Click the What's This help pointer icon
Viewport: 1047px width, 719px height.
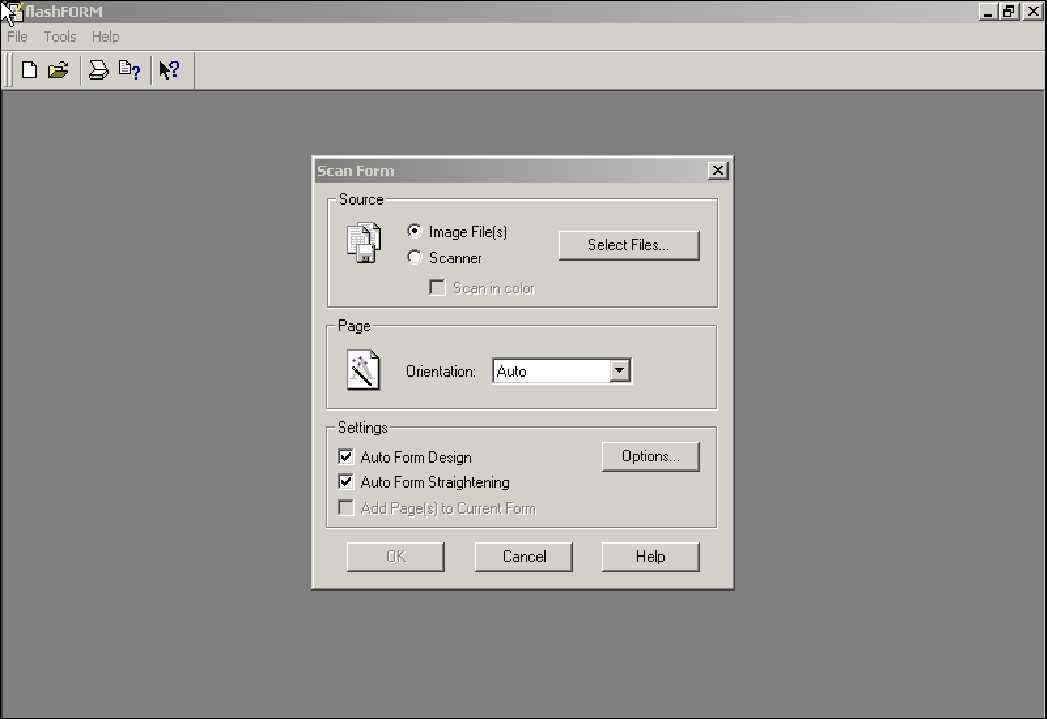(169, 70)
